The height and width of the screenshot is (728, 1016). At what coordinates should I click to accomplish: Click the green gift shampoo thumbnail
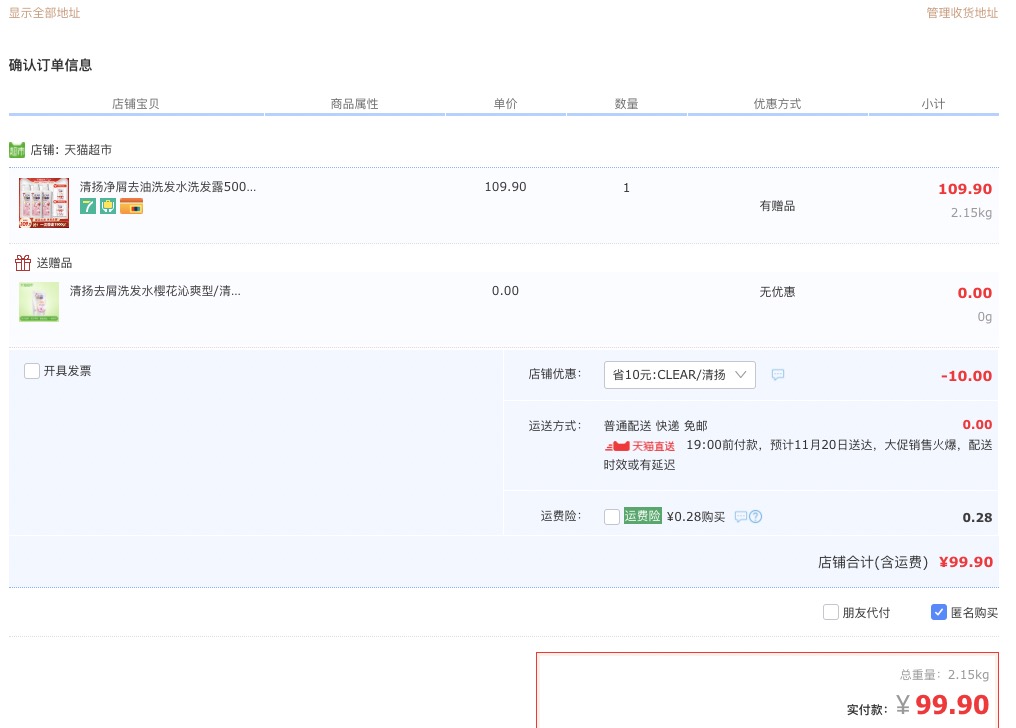(39, 302)
